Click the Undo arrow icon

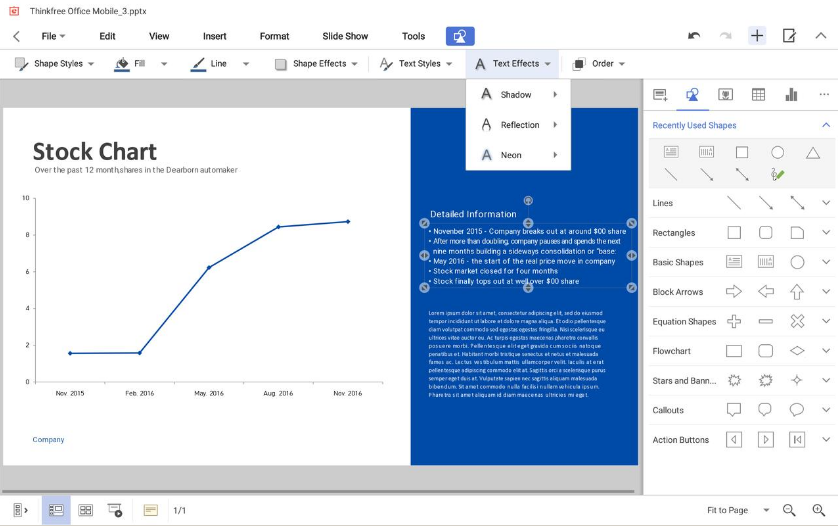(694, 36)
